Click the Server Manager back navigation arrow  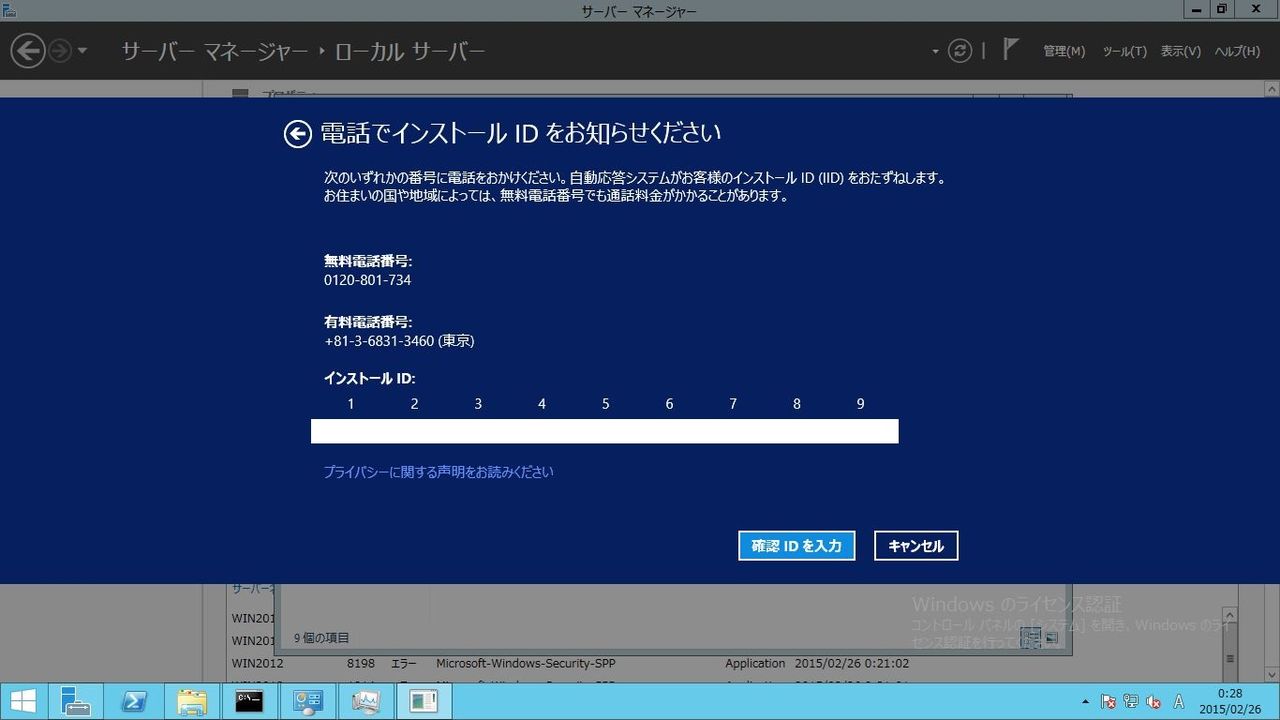tap(28, 51)
